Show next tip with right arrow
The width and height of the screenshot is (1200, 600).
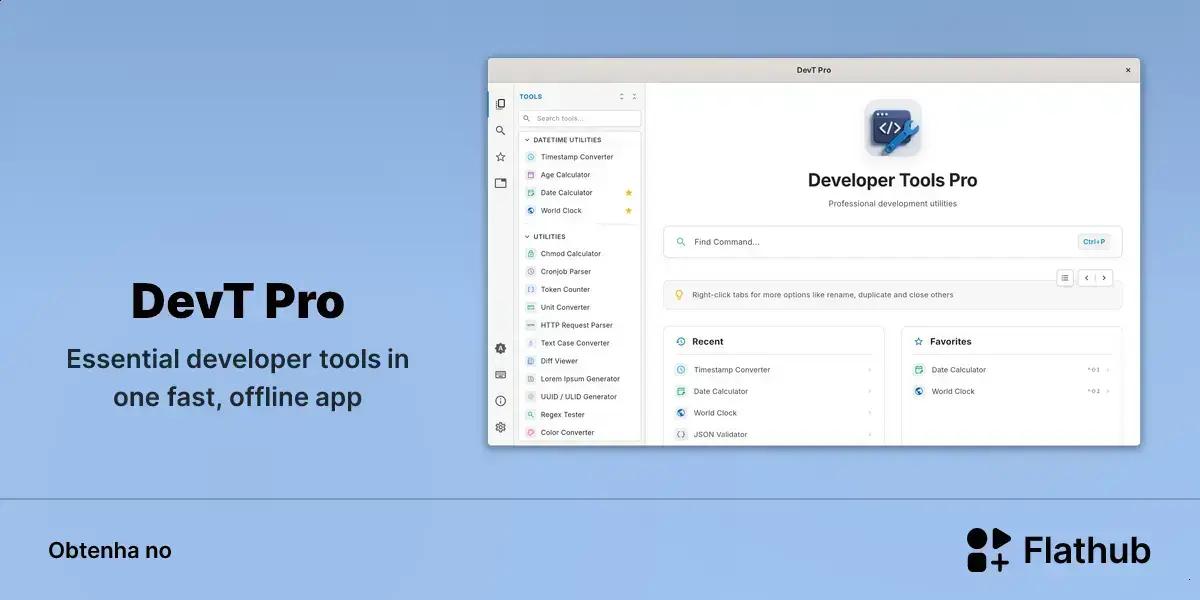1104,278
